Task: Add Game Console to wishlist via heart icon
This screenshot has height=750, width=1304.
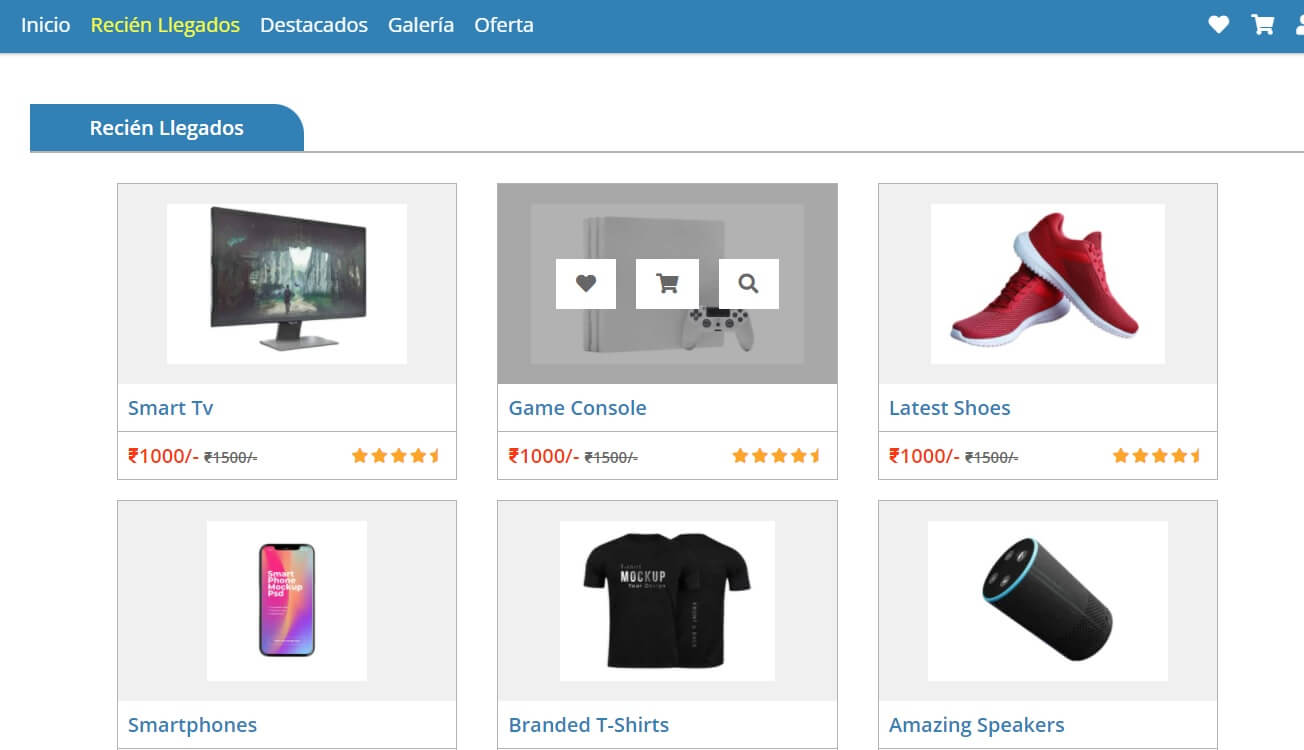Action: pyautogui.click(x=586, y=284)
